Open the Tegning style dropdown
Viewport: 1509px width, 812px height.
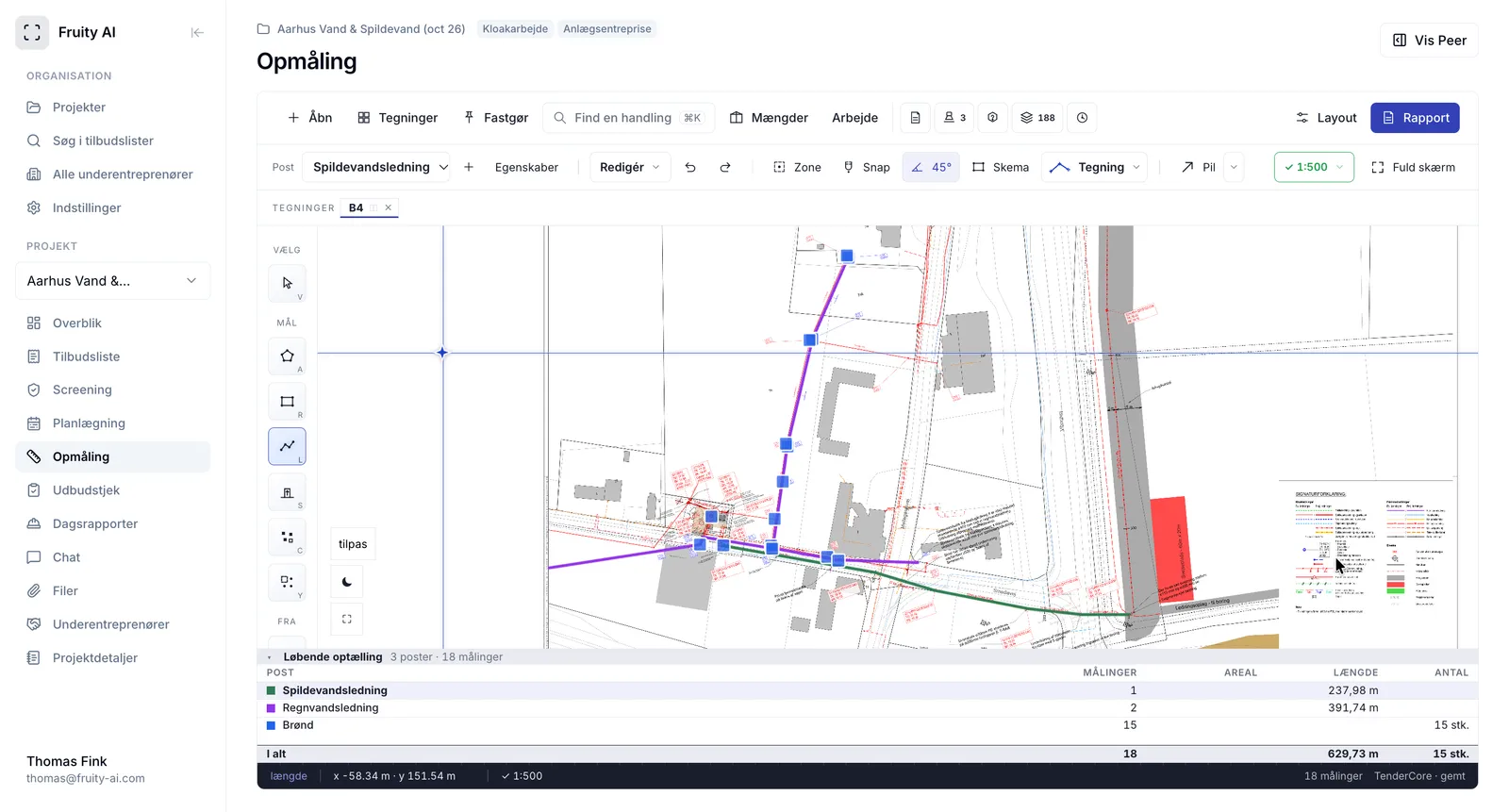[x=1094, y=167]
